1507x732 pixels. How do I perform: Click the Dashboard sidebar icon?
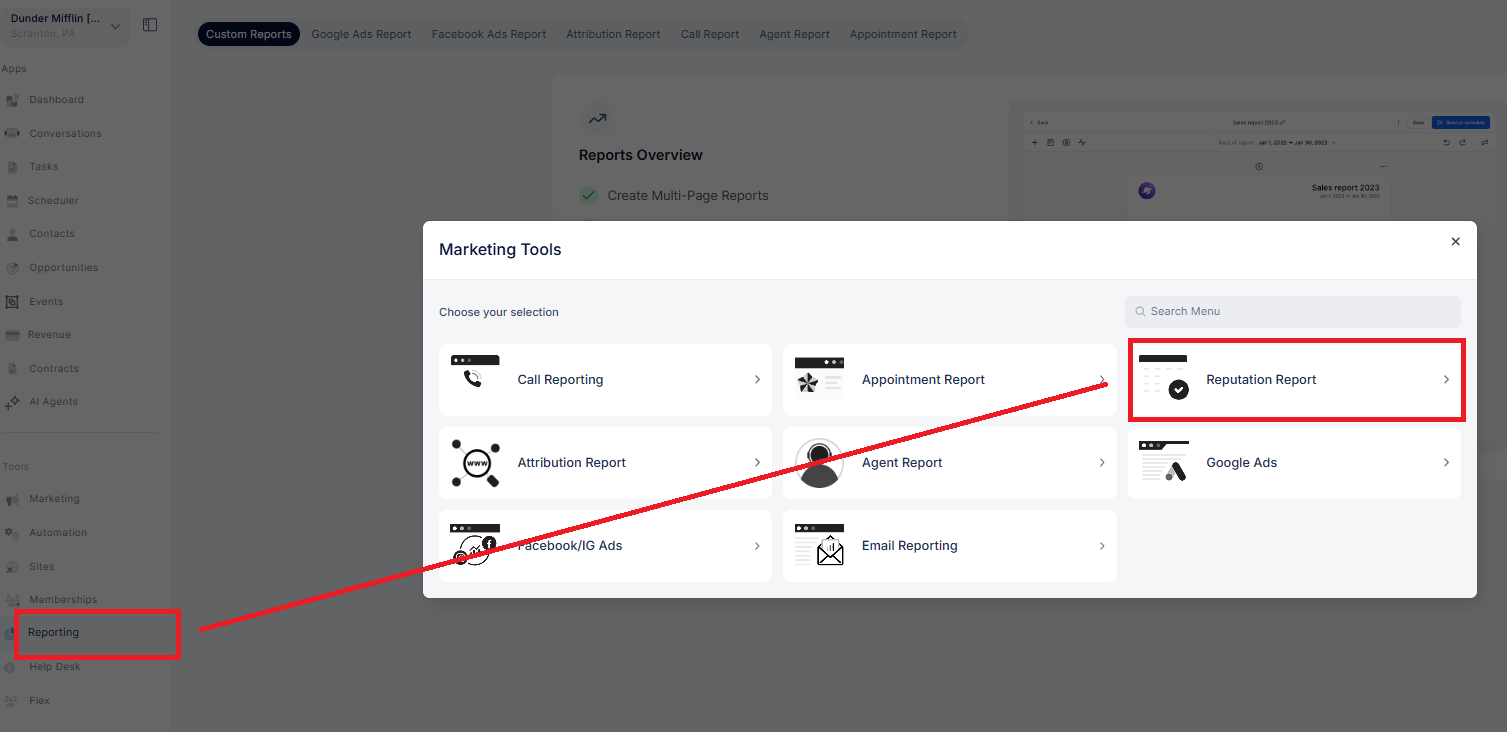[x=12, y=100]
